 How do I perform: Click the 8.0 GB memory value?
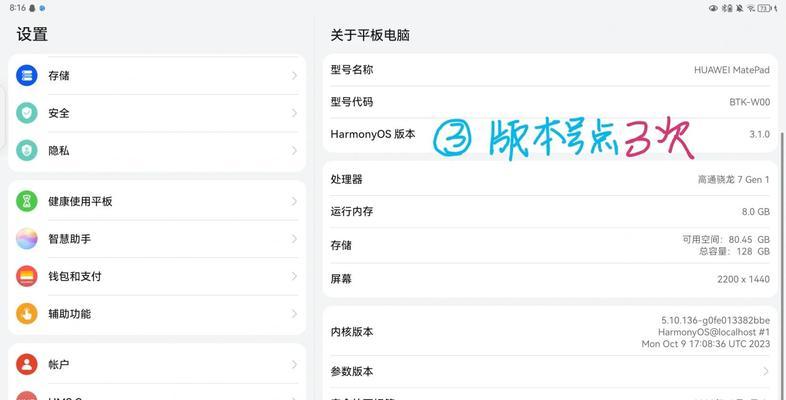pyautogui.click(x=755, y=212)
